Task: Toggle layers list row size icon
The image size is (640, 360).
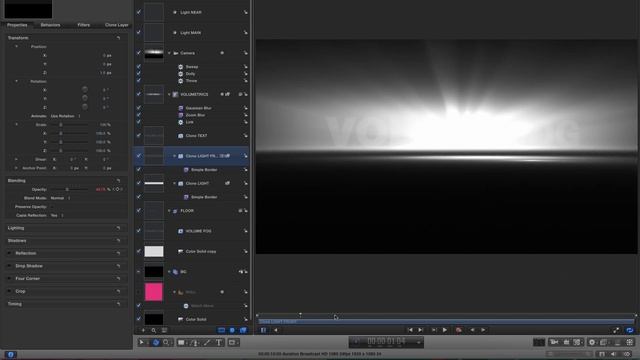Action: pyautogui.click(x=164, y=330)
